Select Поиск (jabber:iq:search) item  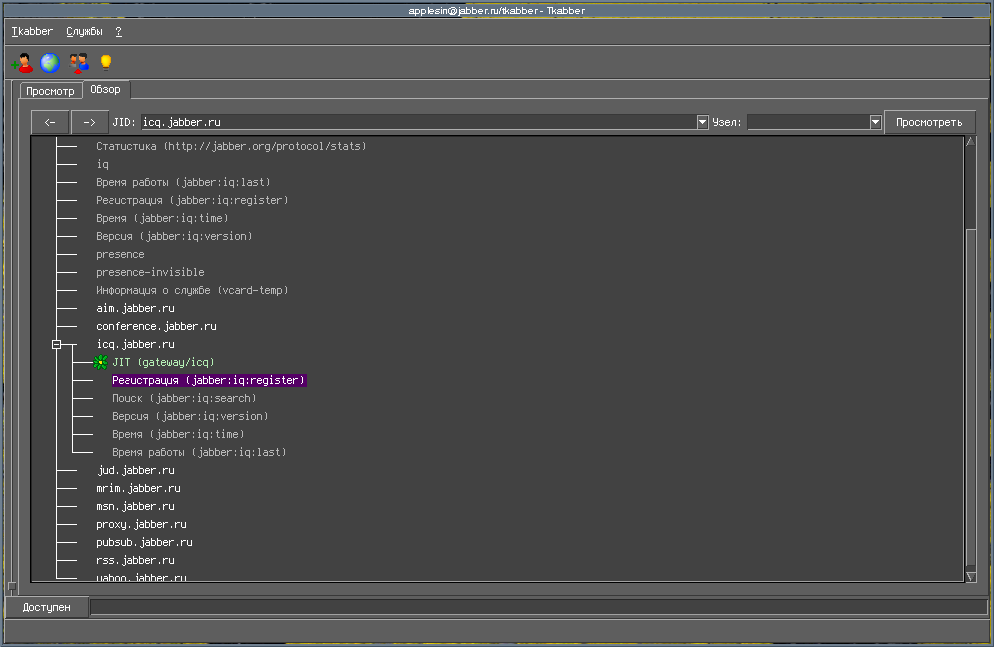click(x=184, y=398)
